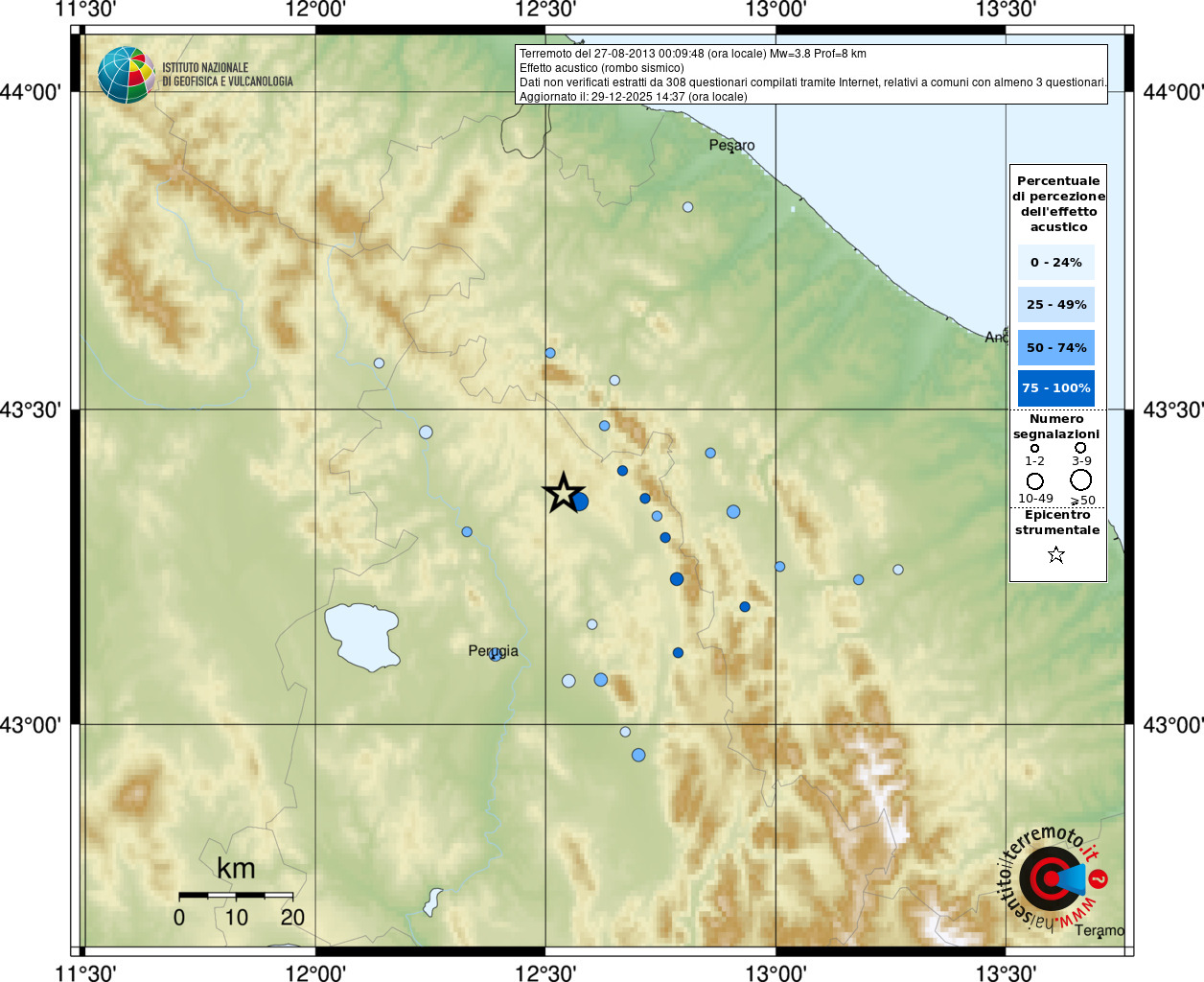The width and height of the screenshot is (1204, 982).
Task: Click the Perugia city label
Action: (x=494, y=651)
